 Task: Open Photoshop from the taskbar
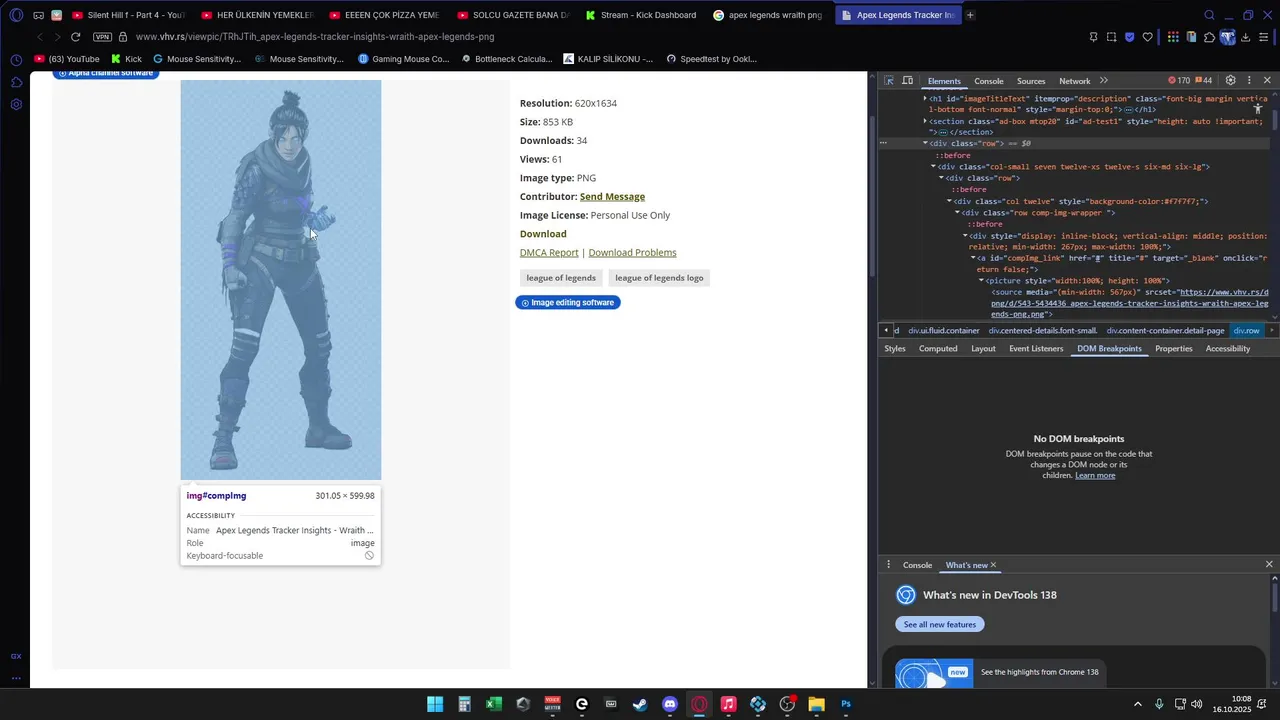846,704
